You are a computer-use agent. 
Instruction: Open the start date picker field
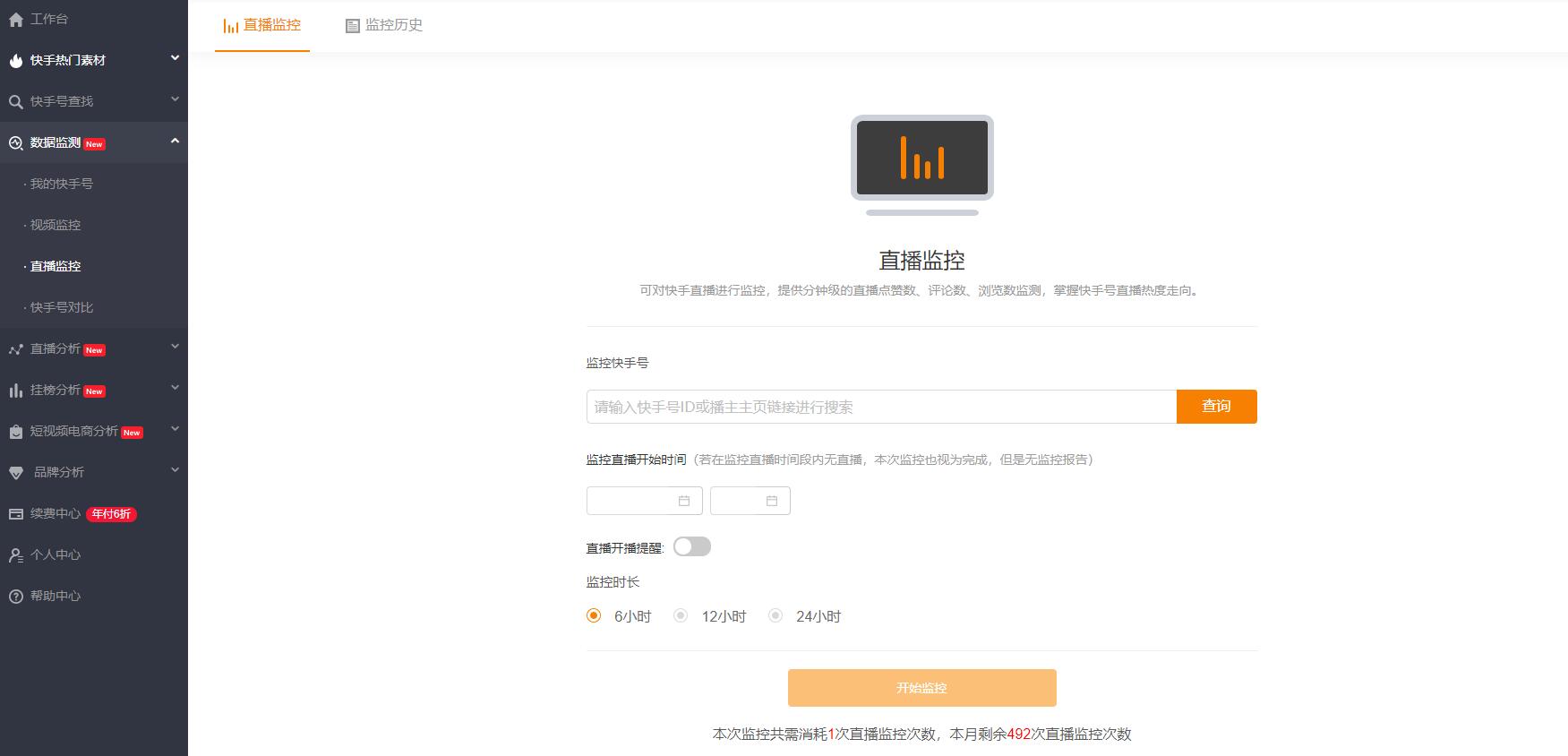click(645, 501)
